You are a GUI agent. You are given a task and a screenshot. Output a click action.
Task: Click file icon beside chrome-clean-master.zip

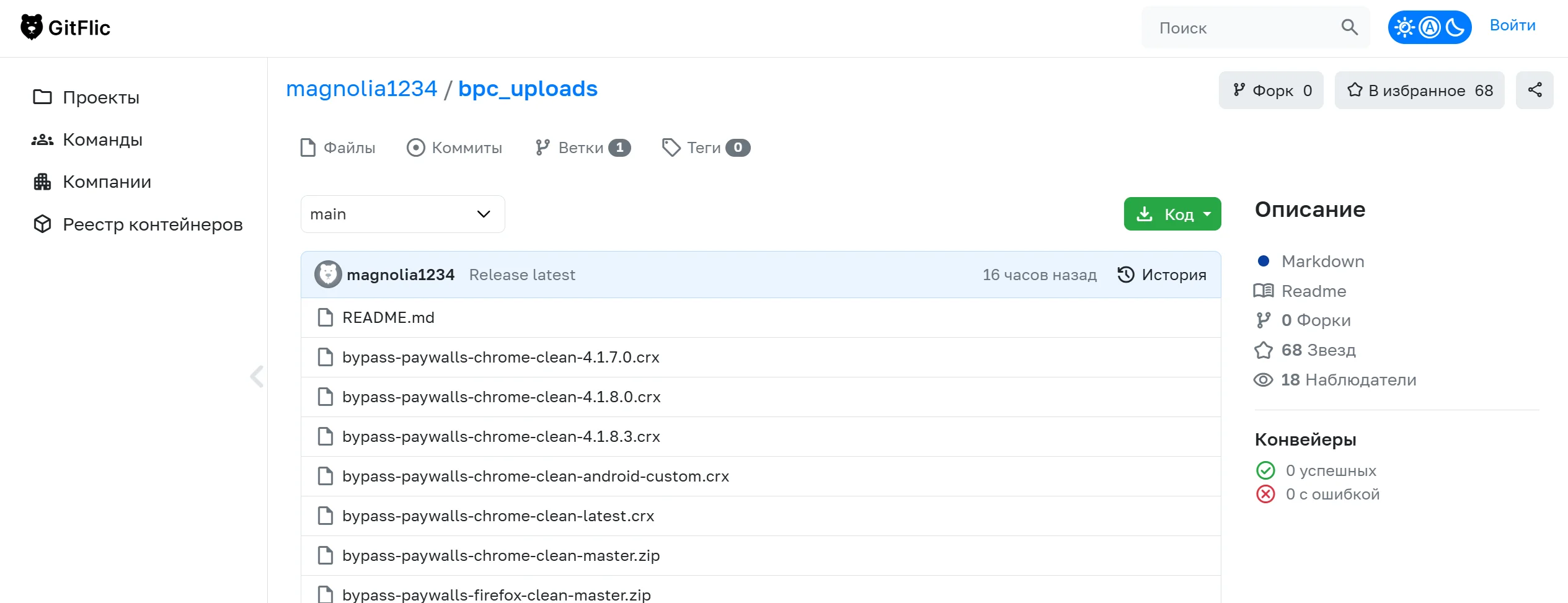326,555
